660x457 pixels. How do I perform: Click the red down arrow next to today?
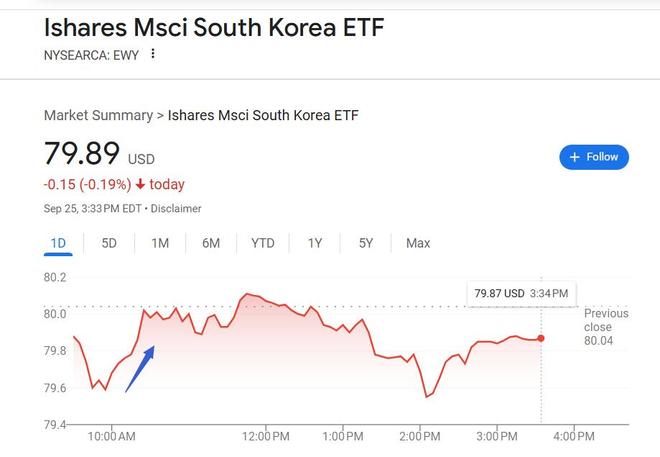coord(140,184)
